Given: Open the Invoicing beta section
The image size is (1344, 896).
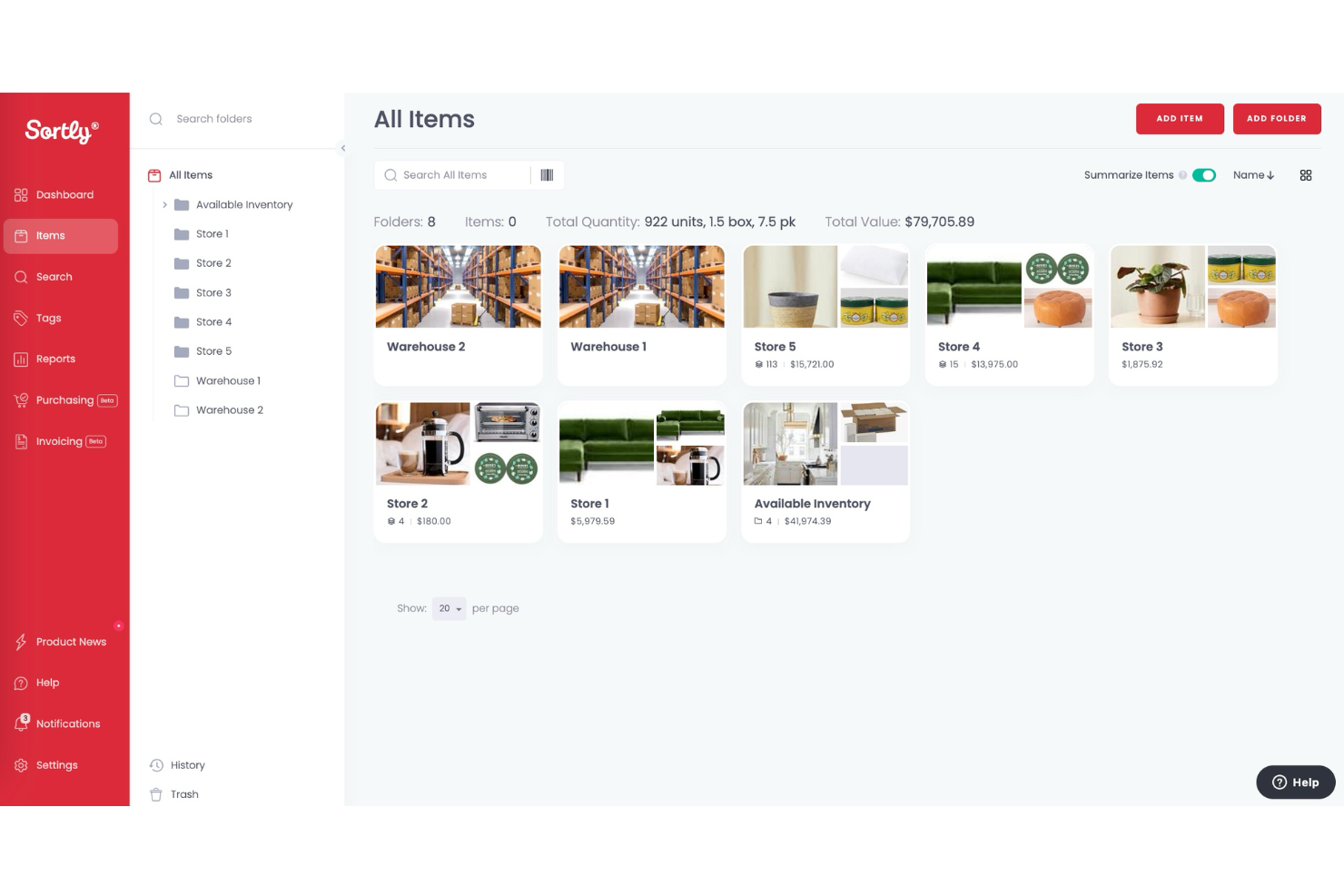Looking at the screenshot, I should pyautogui.click(x=58, y=441).
